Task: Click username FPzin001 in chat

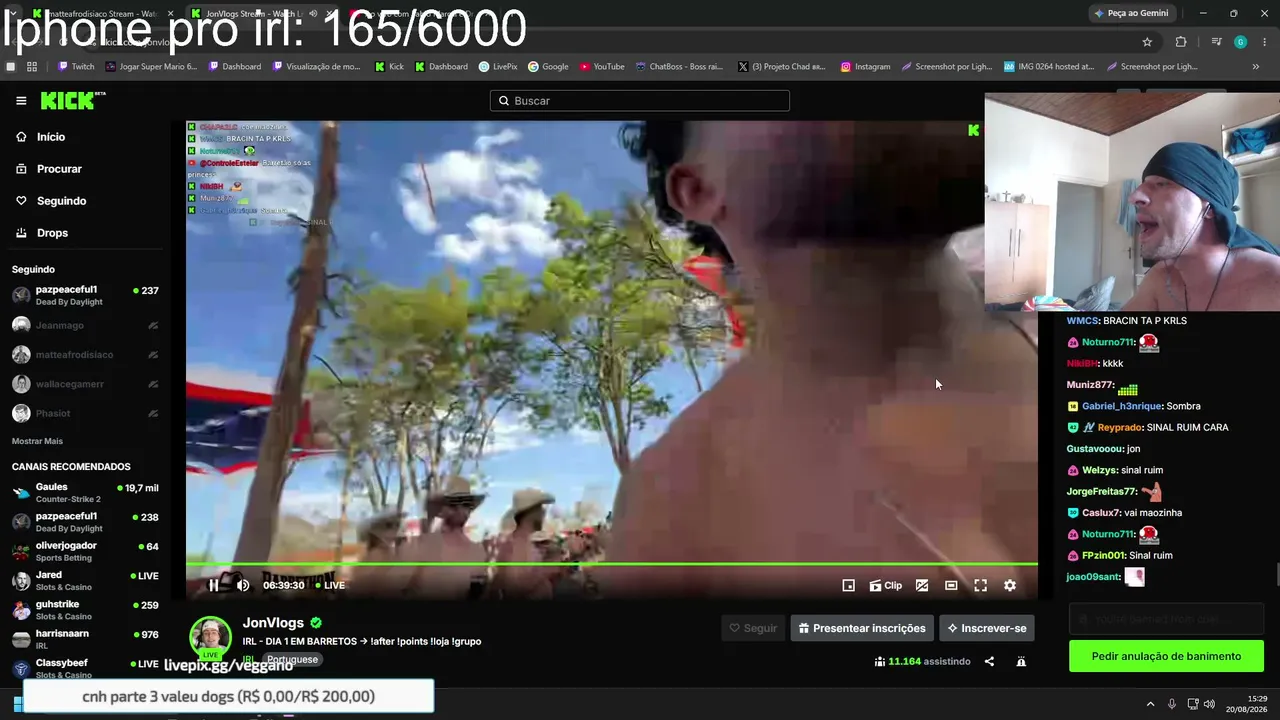Action: pos(1104,556)
